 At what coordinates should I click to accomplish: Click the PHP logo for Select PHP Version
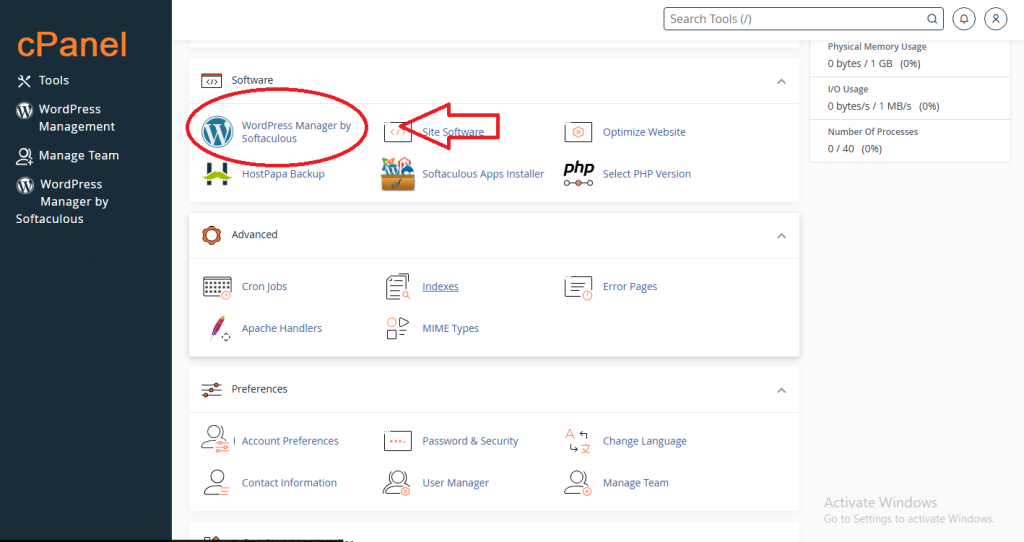click(x=579, y=174)
